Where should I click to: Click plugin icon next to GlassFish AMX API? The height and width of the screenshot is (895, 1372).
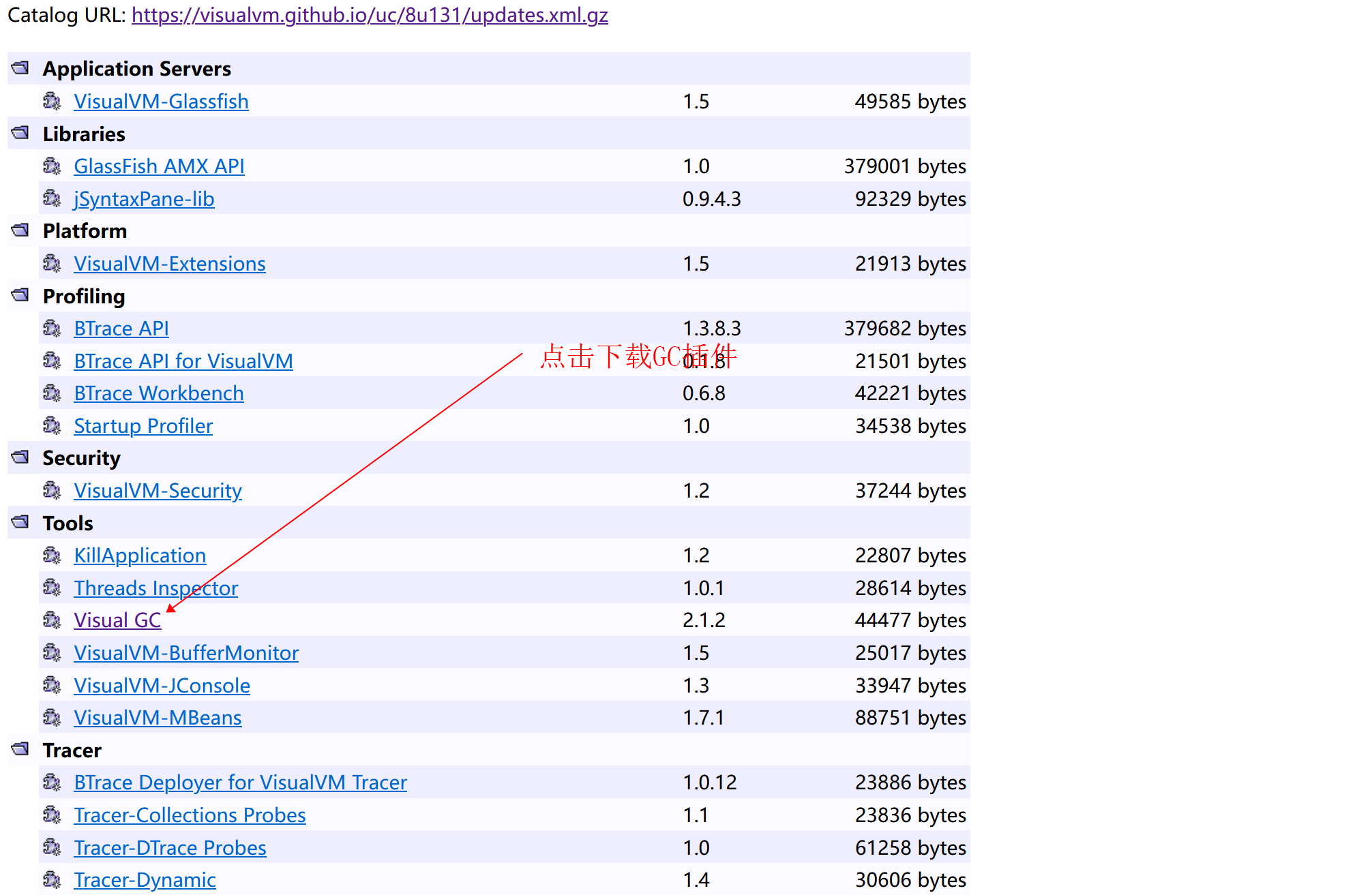[52, 166]
